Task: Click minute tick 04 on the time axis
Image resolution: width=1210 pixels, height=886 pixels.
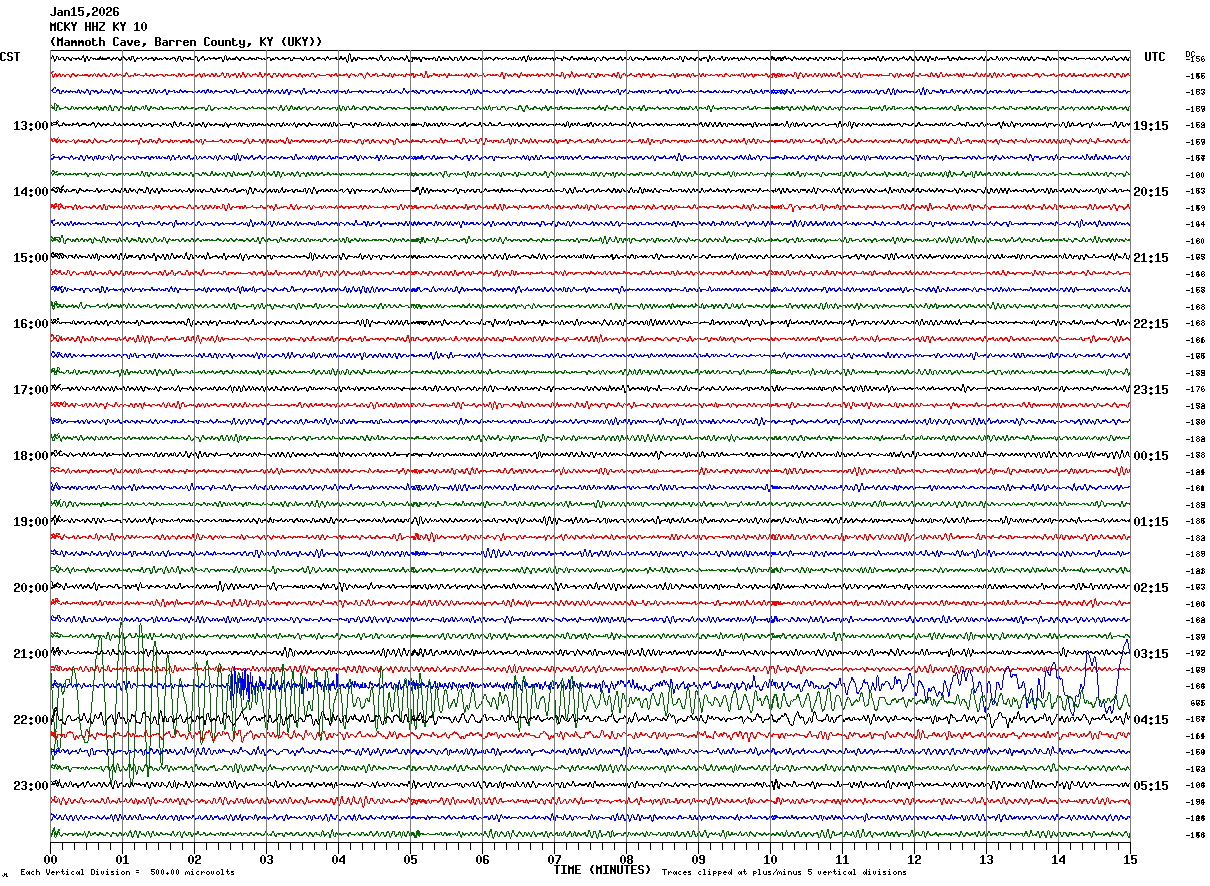Action: (x=338, y=859)
